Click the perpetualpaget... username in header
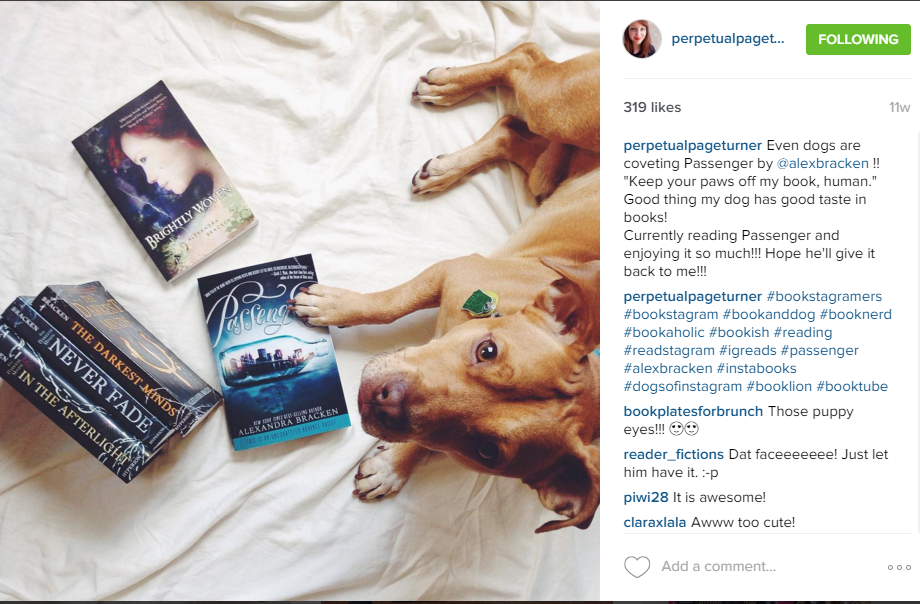The image size is (920, 604). click(x=728, y=39)
